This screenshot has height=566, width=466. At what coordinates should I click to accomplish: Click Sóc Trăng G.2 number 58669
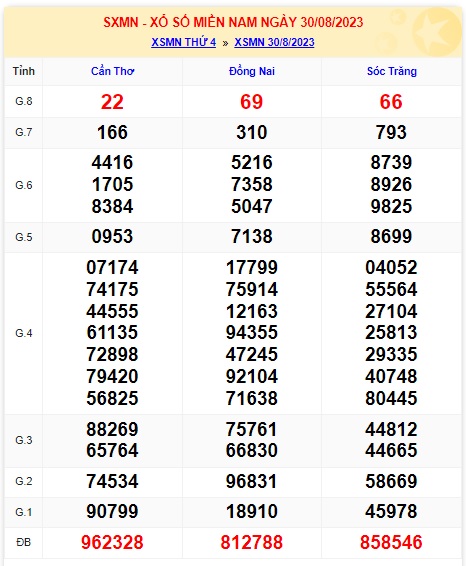(391, 481)
